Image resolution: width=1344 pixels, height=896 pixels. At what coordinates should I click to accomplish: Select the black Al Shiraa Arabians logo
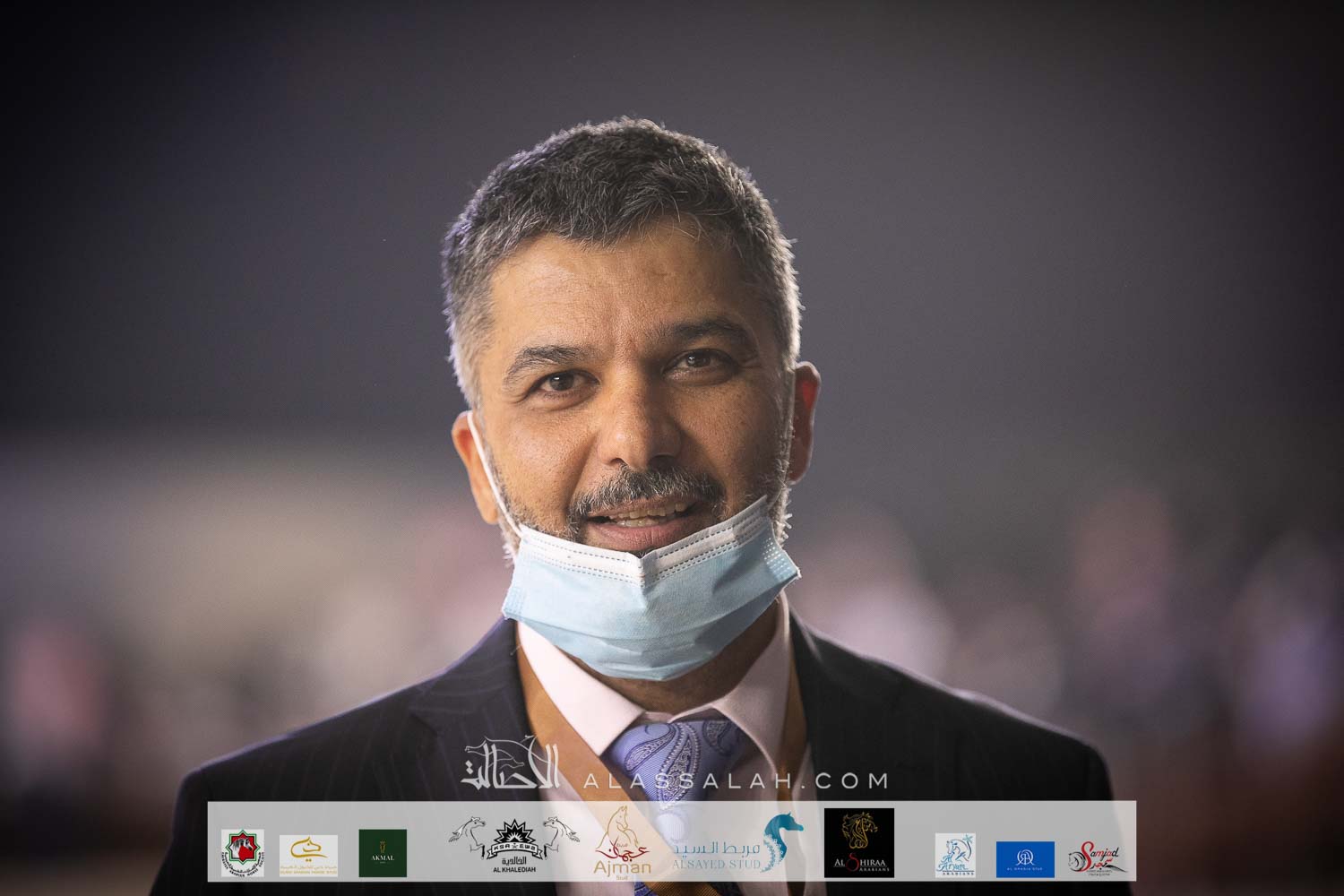click(858, 843)
